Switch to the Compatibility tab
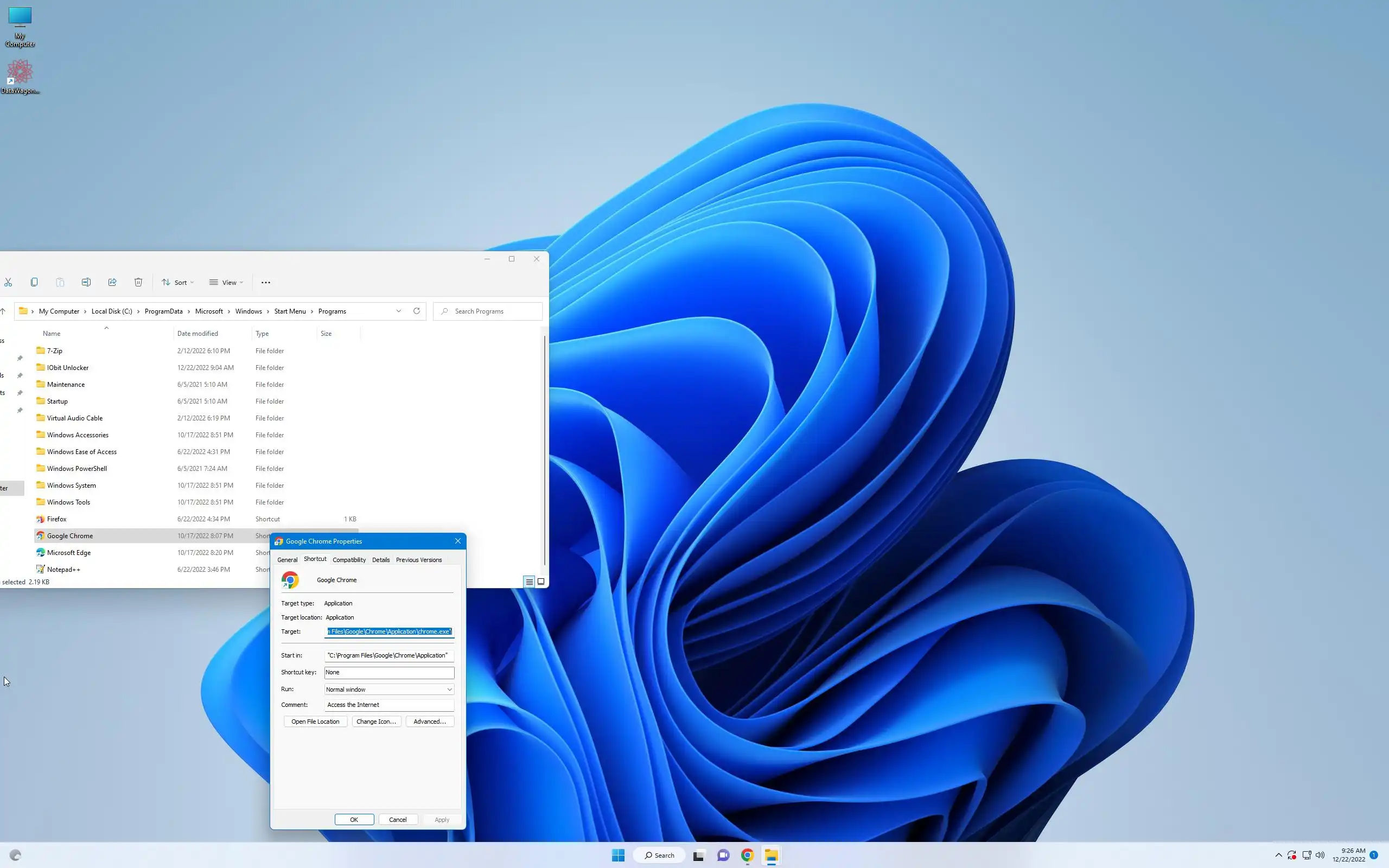1389x868 pixels. click(x=349, y=560)
